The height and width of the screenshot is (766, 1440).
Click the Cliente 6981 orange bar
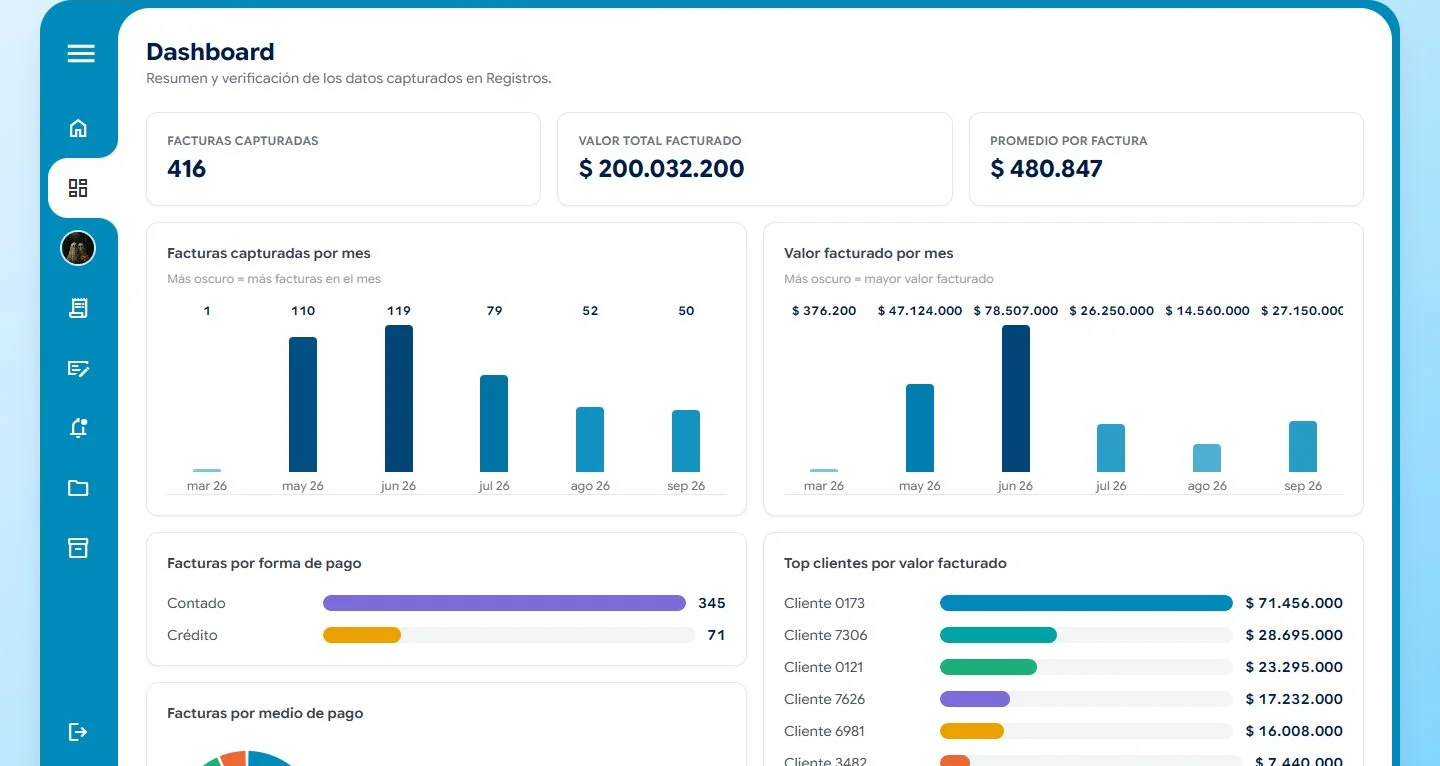pos(972,731)
